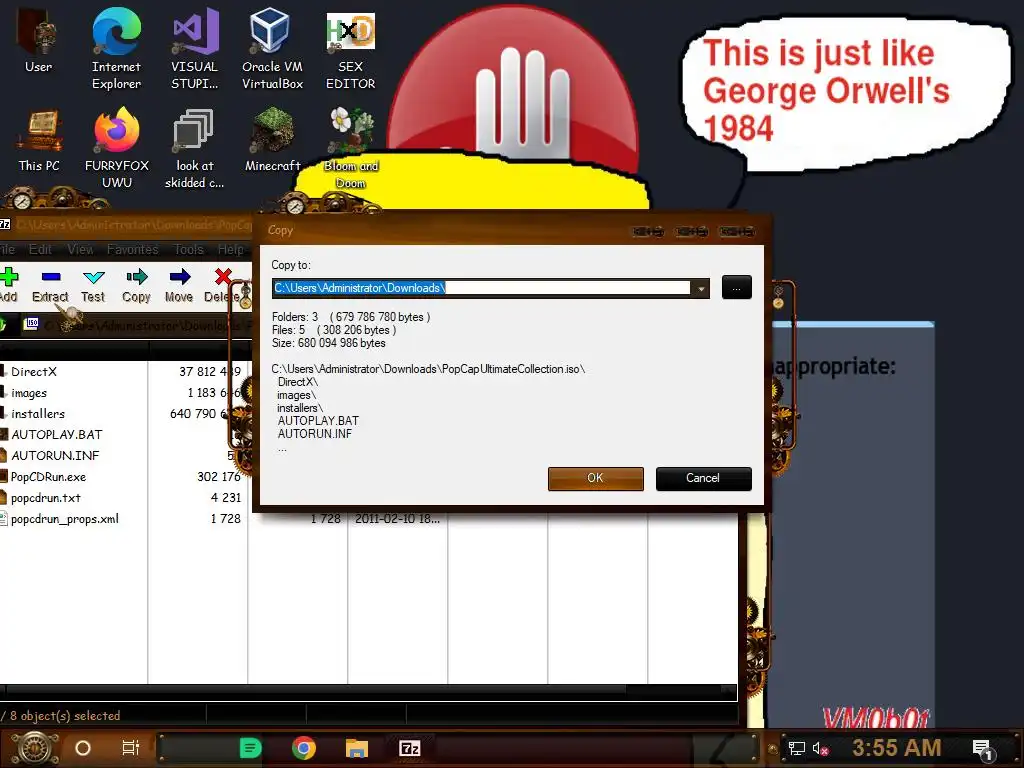Open File Explorer from the taskbar
Viewport: 1024px width, 768px height.
[x=357, y=748]
